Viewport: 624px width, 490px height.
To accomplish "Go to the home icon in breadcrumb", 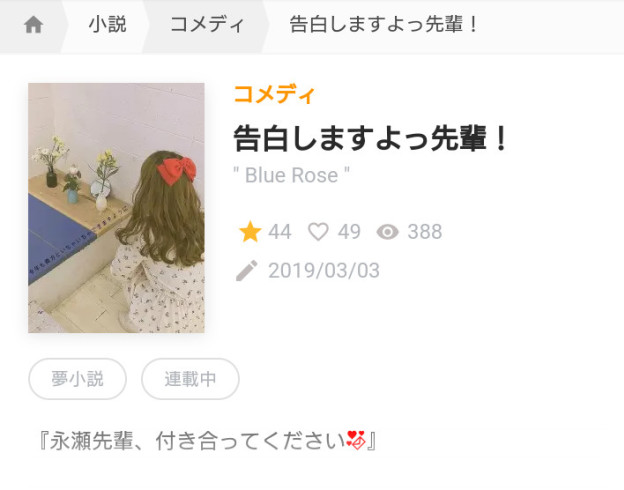I will pos(33,25).
